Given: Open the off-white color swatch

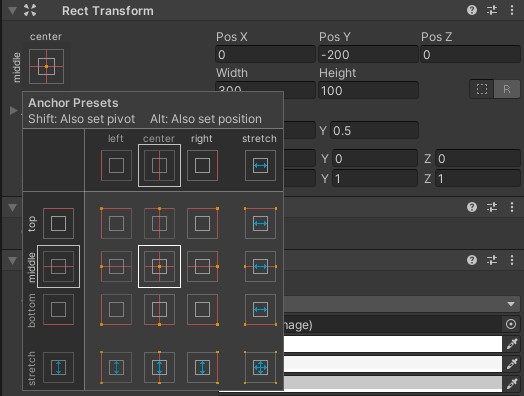Looking at the screenshot, I should (x=393, y=364).
